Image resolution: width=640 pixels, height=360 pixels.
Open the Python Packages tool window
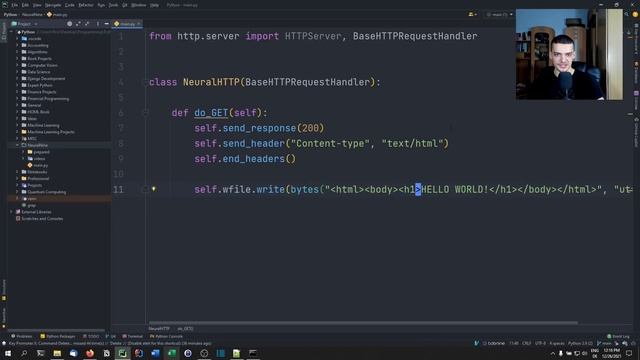[x=58, y=336]
